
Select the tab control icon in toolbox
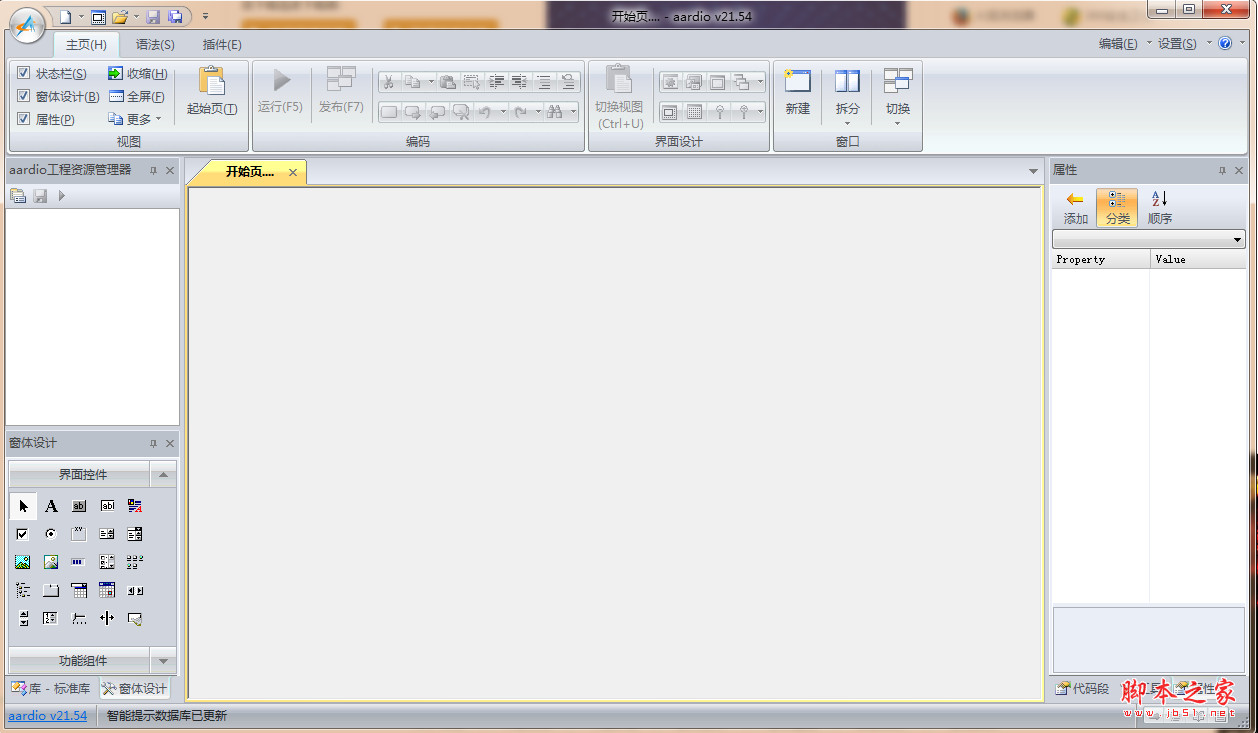click(51, 590)
